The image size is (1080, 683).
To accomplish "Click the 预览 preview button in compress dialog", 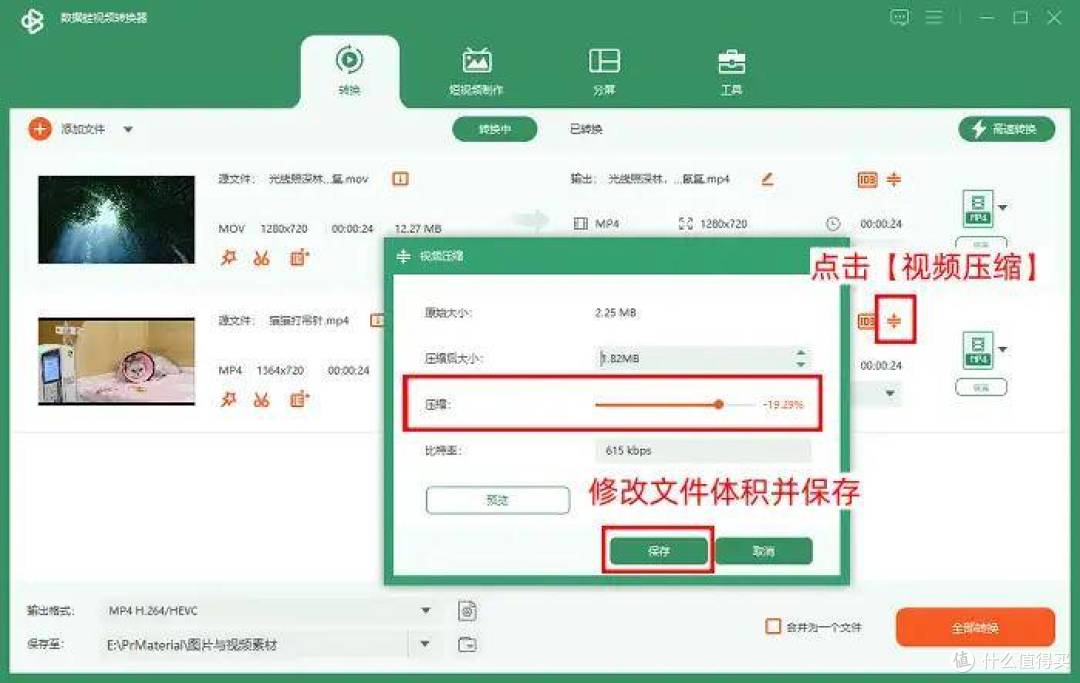I will (x=497, y=500).
